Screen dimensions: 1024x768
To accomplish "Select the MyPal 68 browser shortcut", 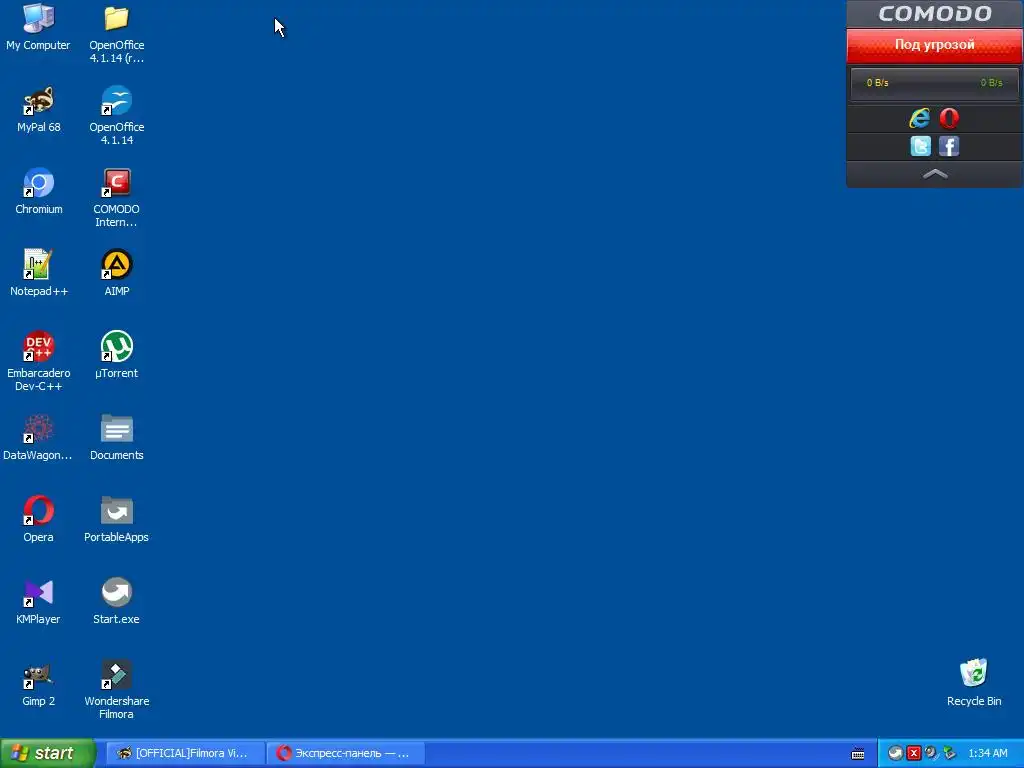I will click(39, 109).
